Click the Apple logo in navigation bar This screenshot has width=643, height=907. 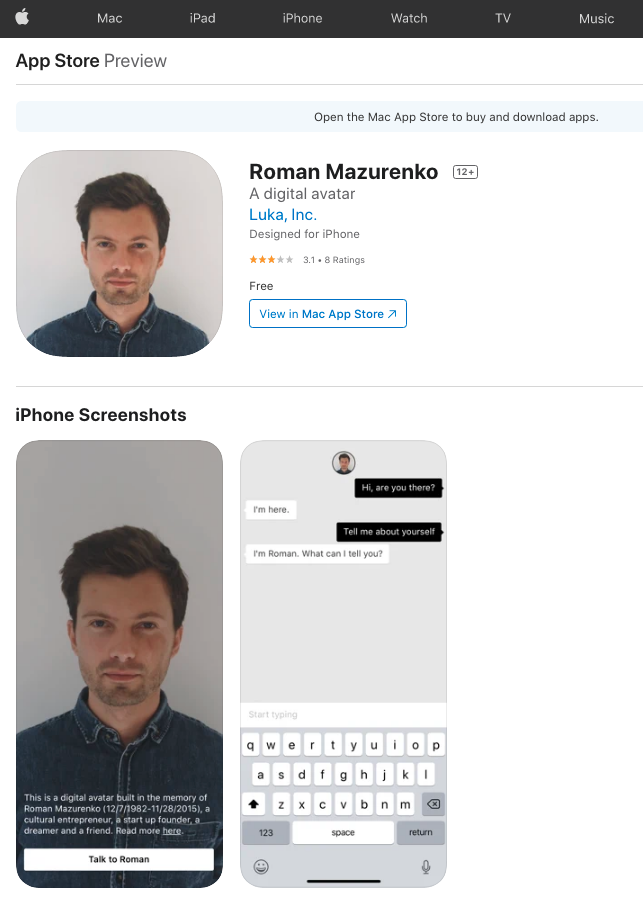(22, 18)
